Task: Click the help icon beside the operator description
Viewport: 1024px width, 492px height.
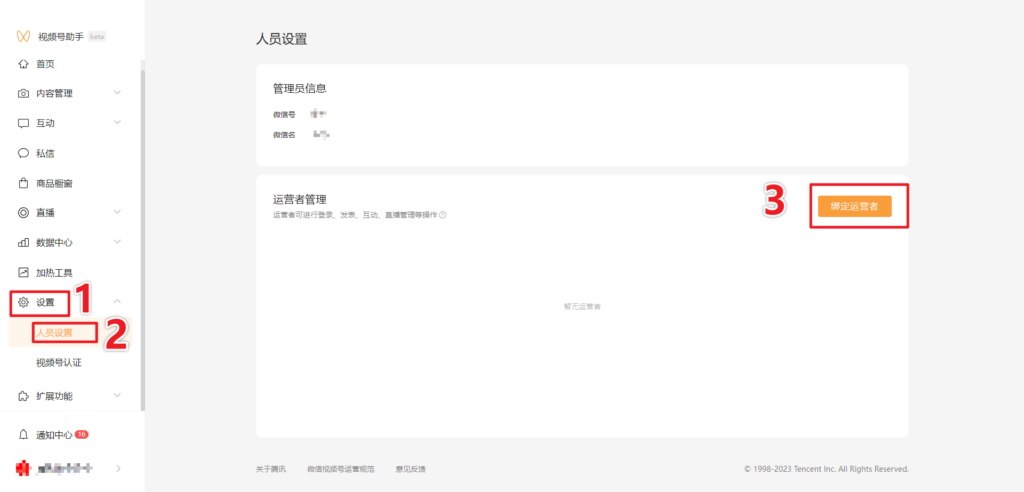Action: [443, 214]
